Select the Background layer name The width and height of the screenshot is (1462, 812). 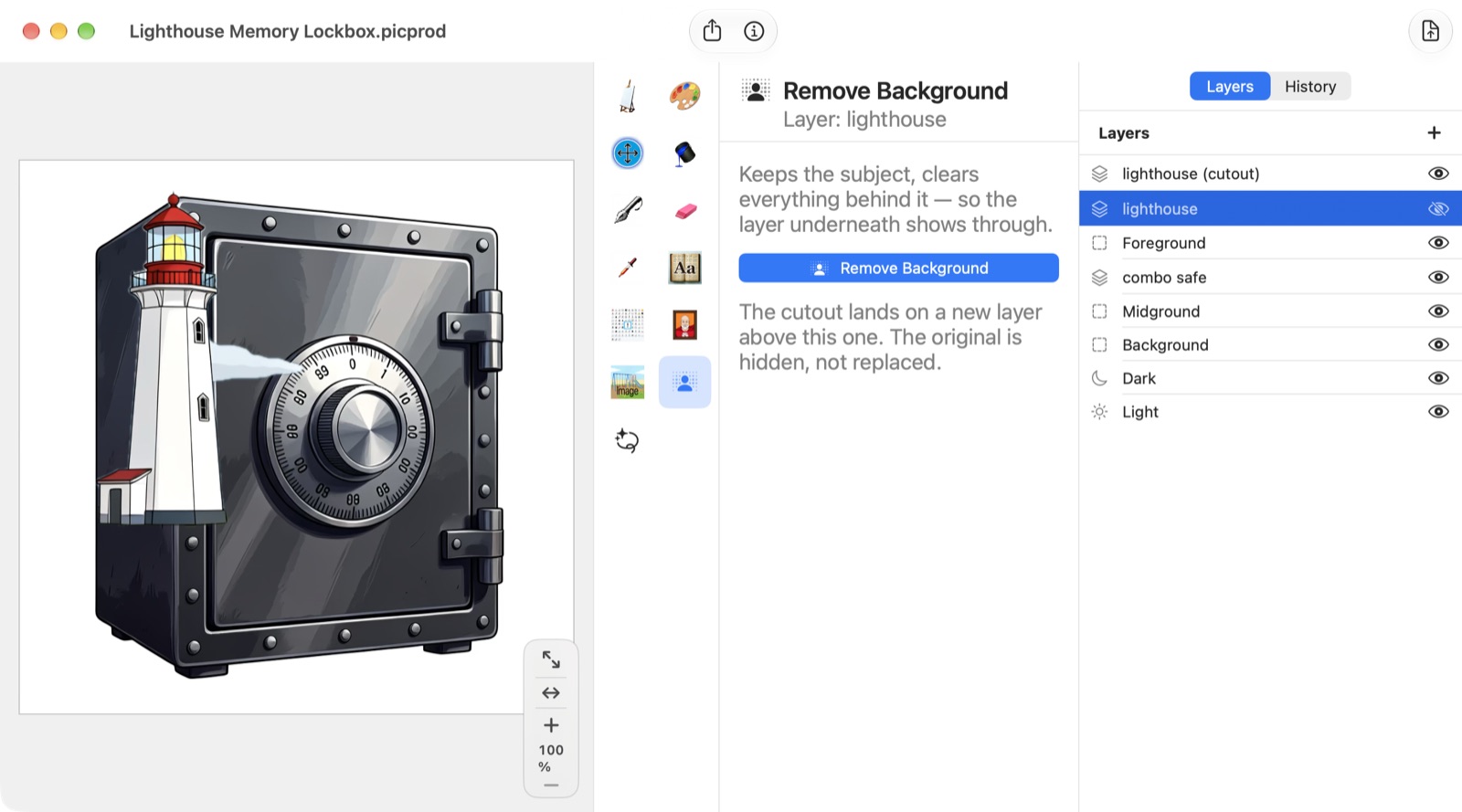coord(1165,345)
